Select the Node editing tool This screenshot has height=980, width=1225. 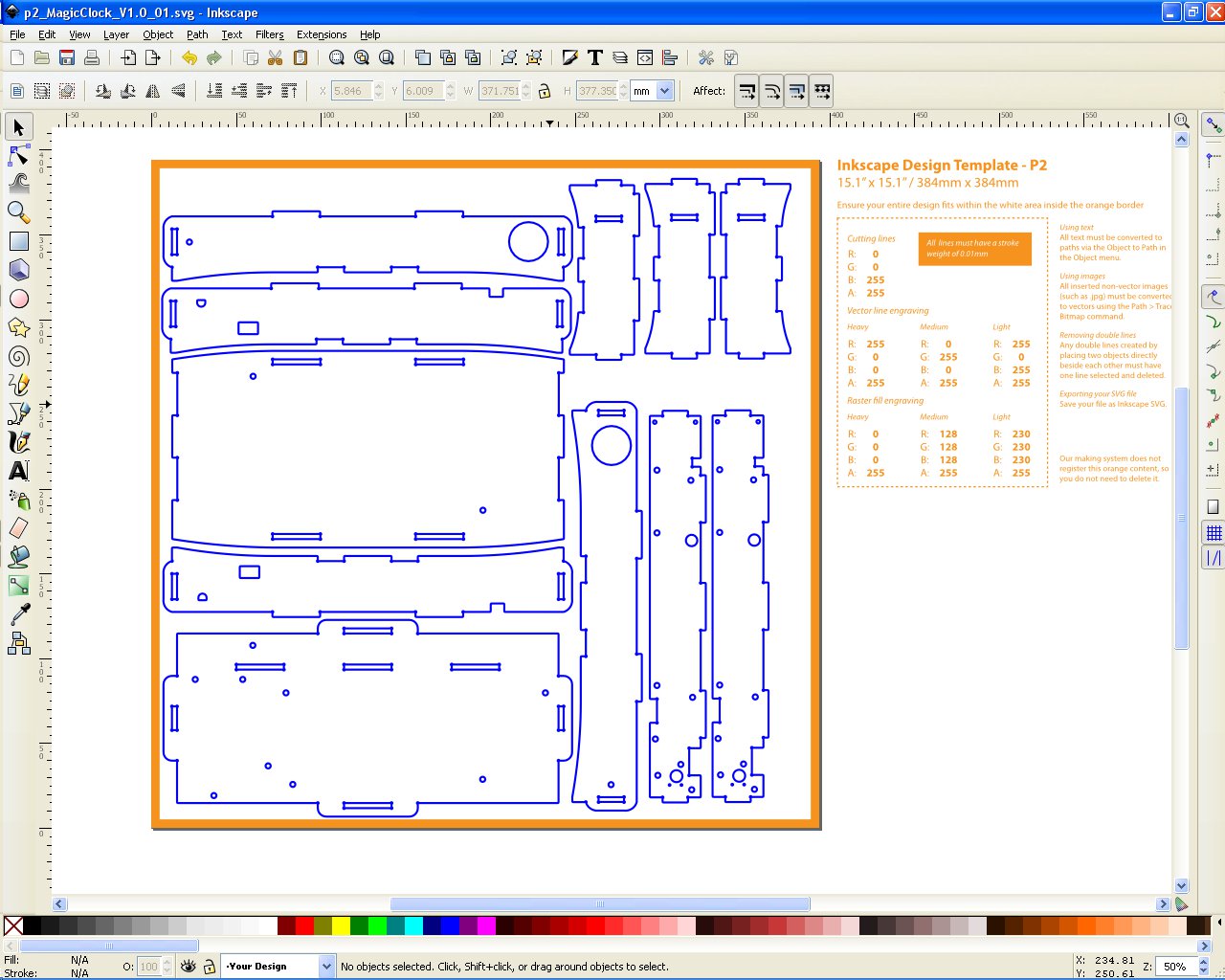[17, 154]
